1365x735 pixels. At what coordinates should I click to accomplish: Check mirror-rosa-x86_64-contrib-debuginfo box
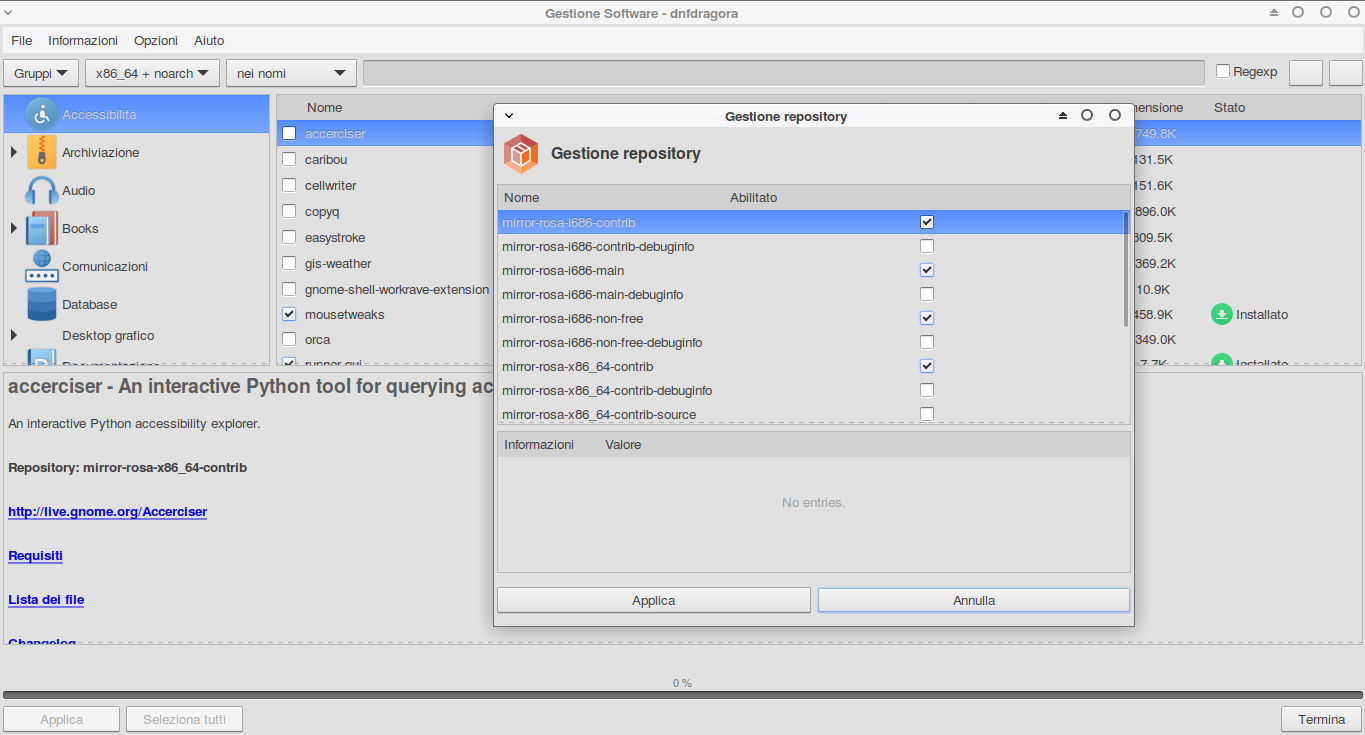coord(927,390)
